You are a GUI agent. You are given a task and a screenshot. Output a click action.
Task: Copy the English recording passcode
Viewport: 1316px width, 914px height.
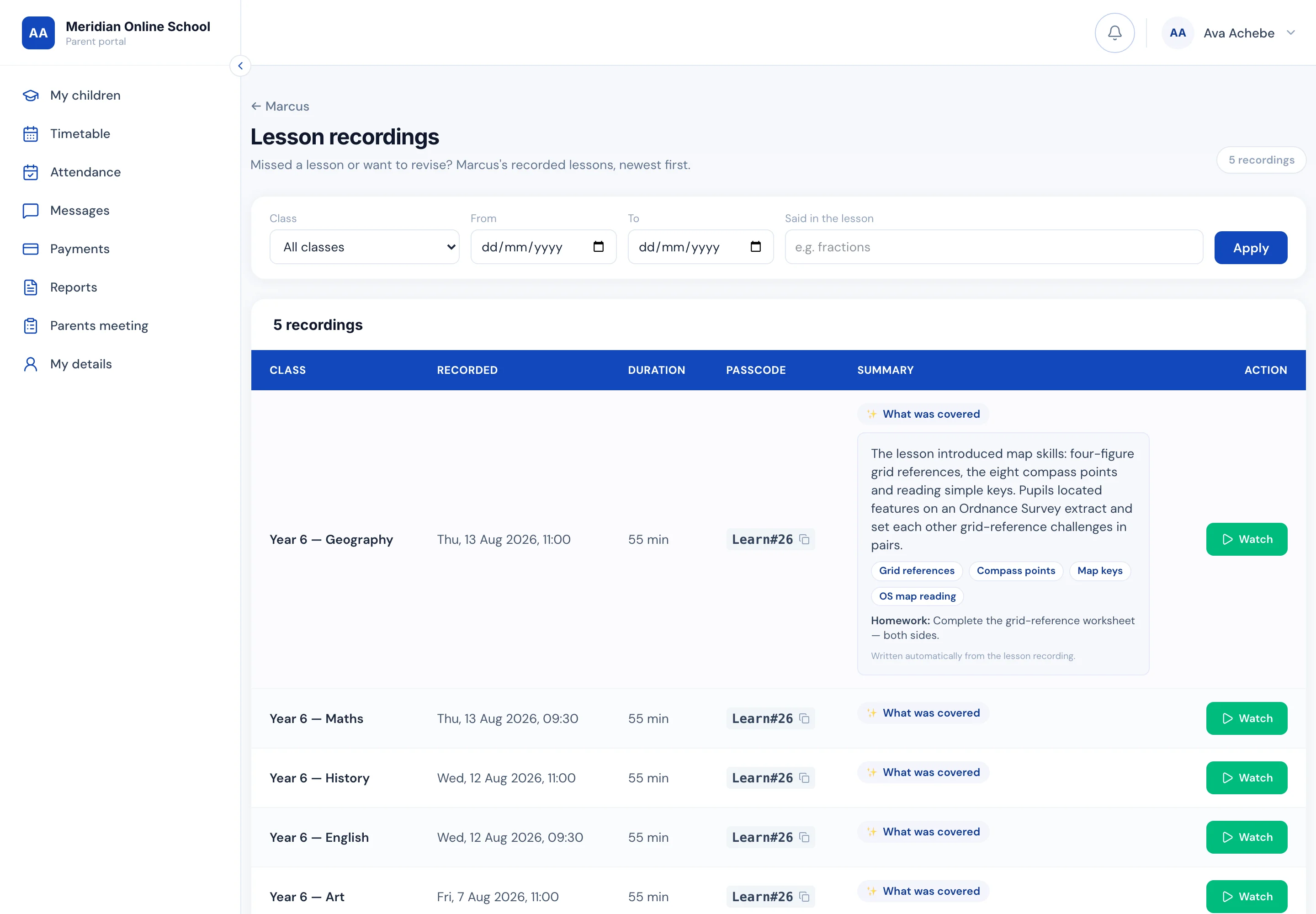click(804, 837)
